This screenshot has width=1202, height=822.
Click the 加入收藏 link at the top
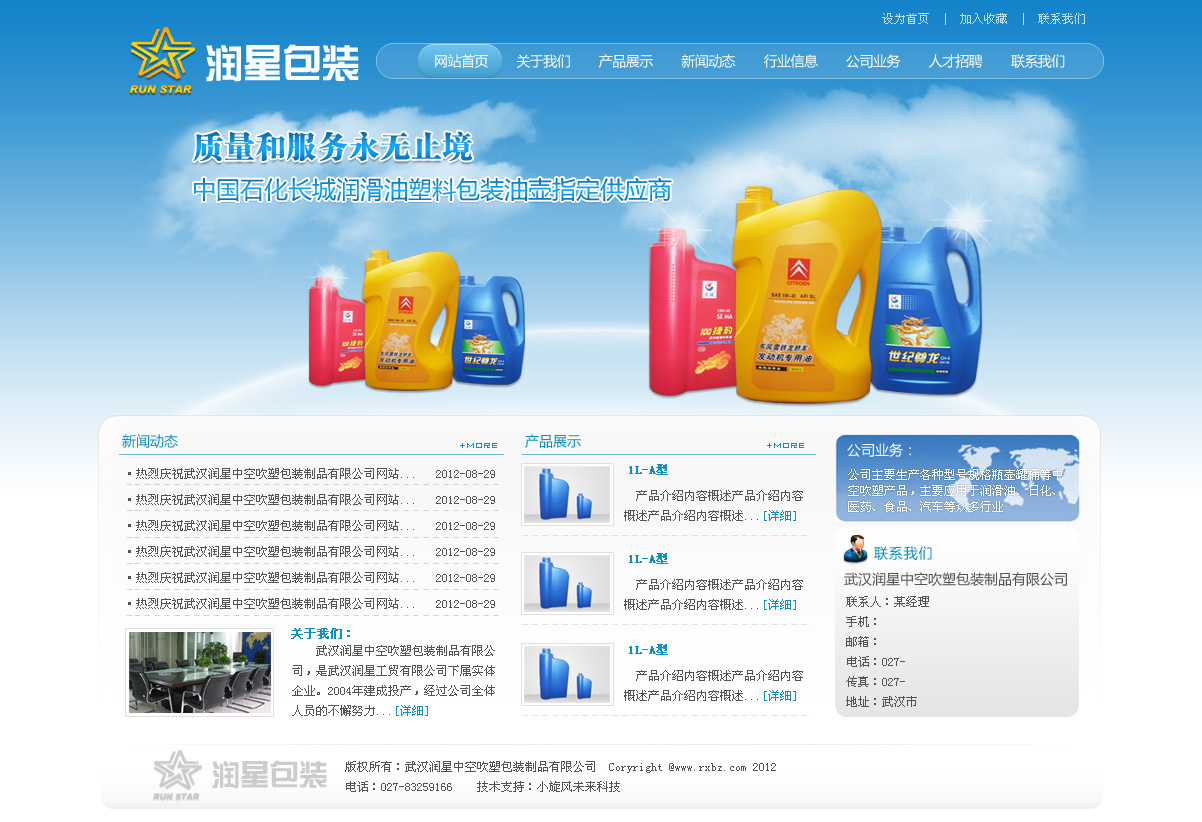click(x=984, y=18)
